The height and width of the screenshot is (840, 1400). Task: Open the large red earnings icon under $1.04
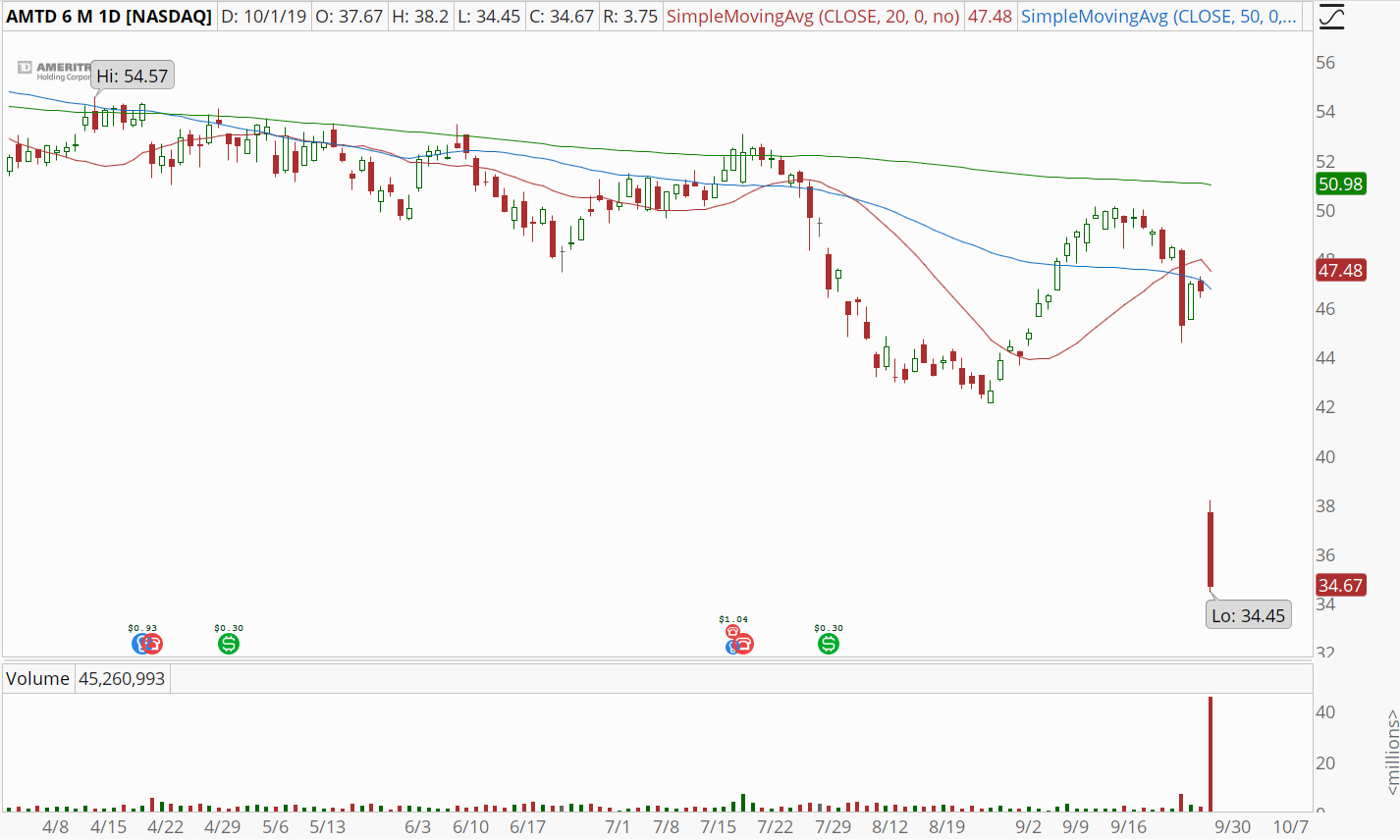[x=743, y=644]
